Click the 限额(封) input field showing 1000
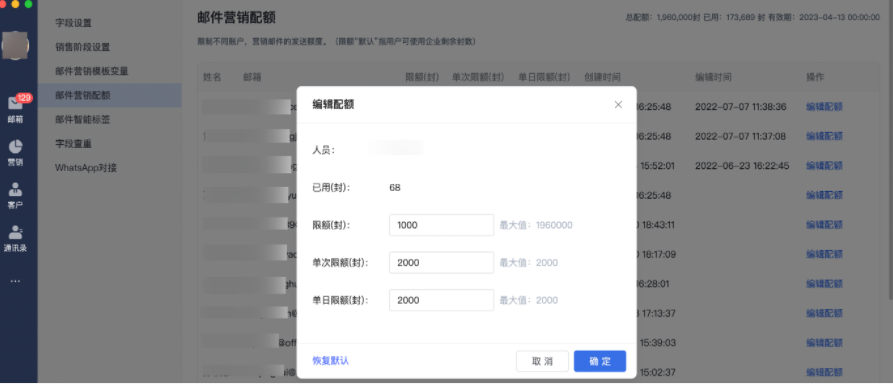 coord(441,225)
